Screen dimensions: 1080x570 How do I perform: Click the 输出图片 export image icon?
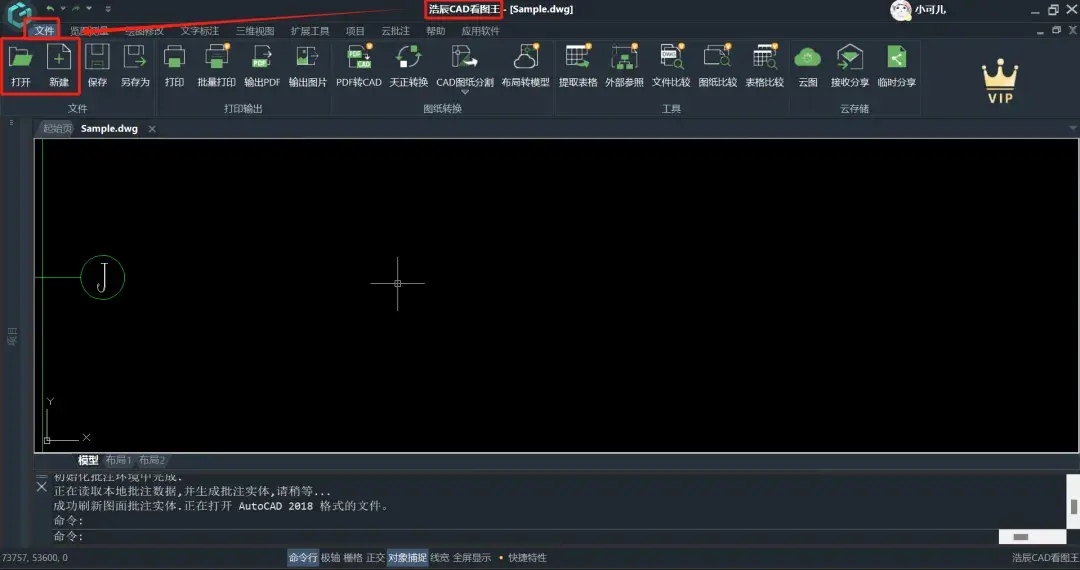pyautogui.click(x=307, y=57)
